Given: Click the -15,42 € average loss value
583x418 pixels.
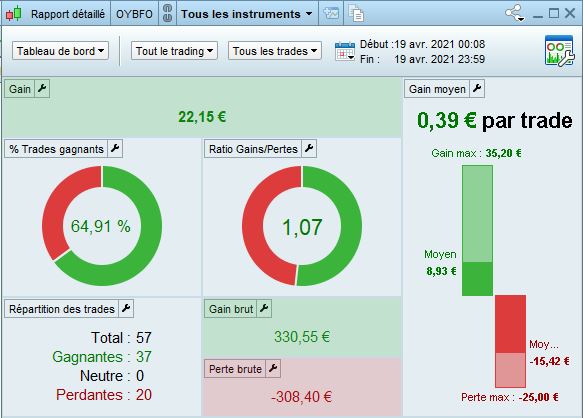Looking at the screenshot, I should click(x=550, y=361).
